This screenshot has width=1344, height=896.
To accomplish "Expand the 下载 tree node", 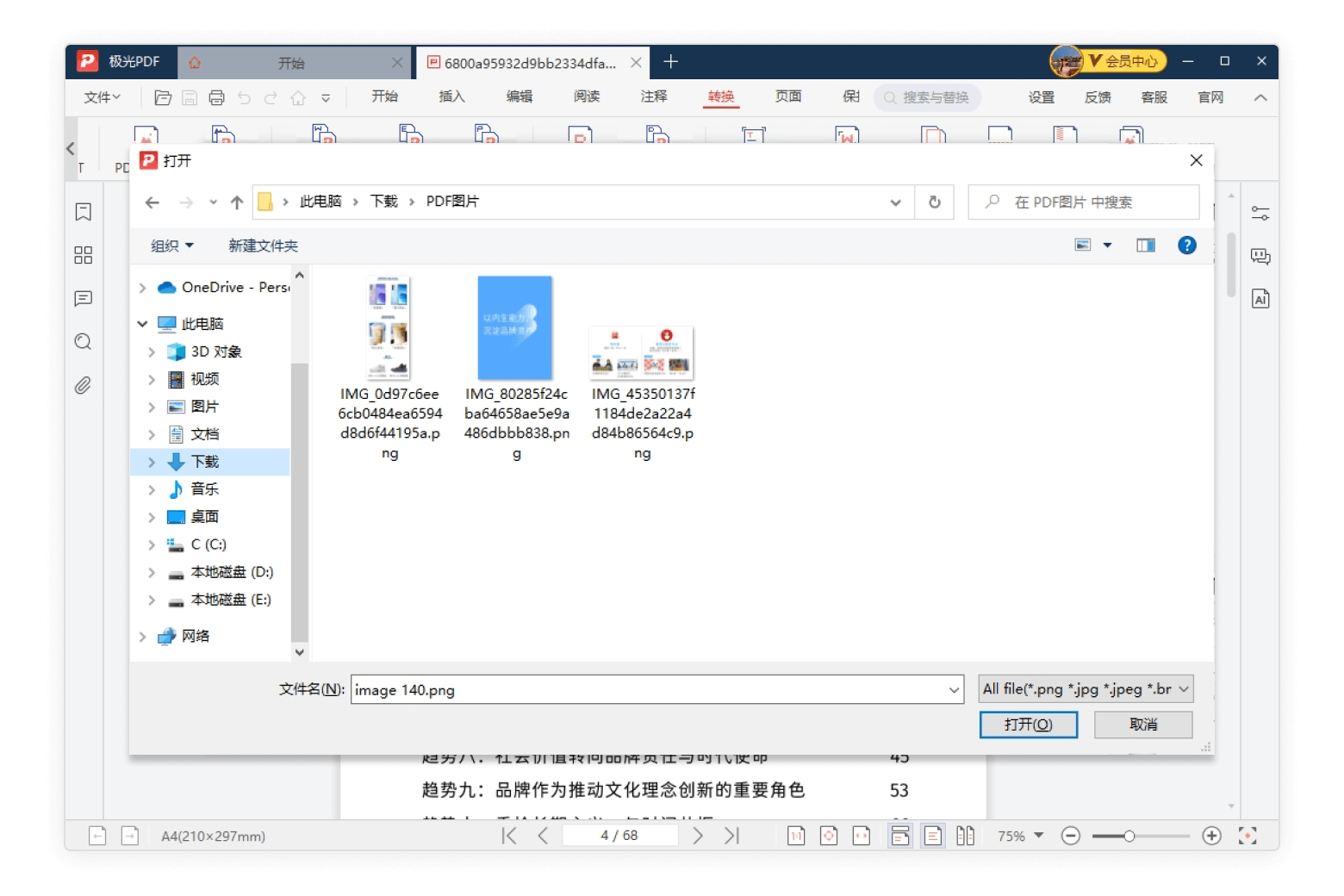I will (x=152, y=463).
